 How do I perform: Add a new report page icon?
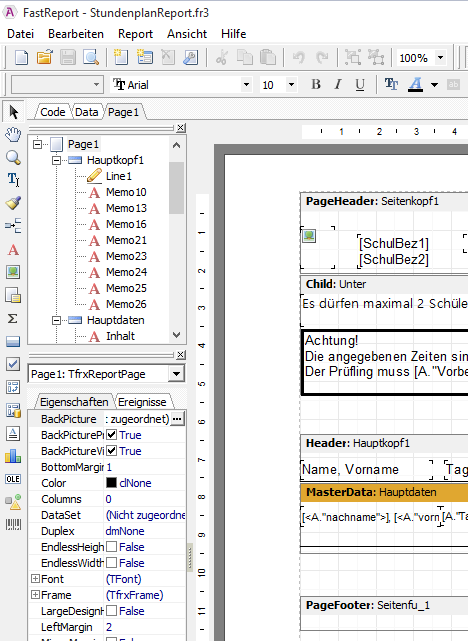pyautogui.click(x=121, y=57)
